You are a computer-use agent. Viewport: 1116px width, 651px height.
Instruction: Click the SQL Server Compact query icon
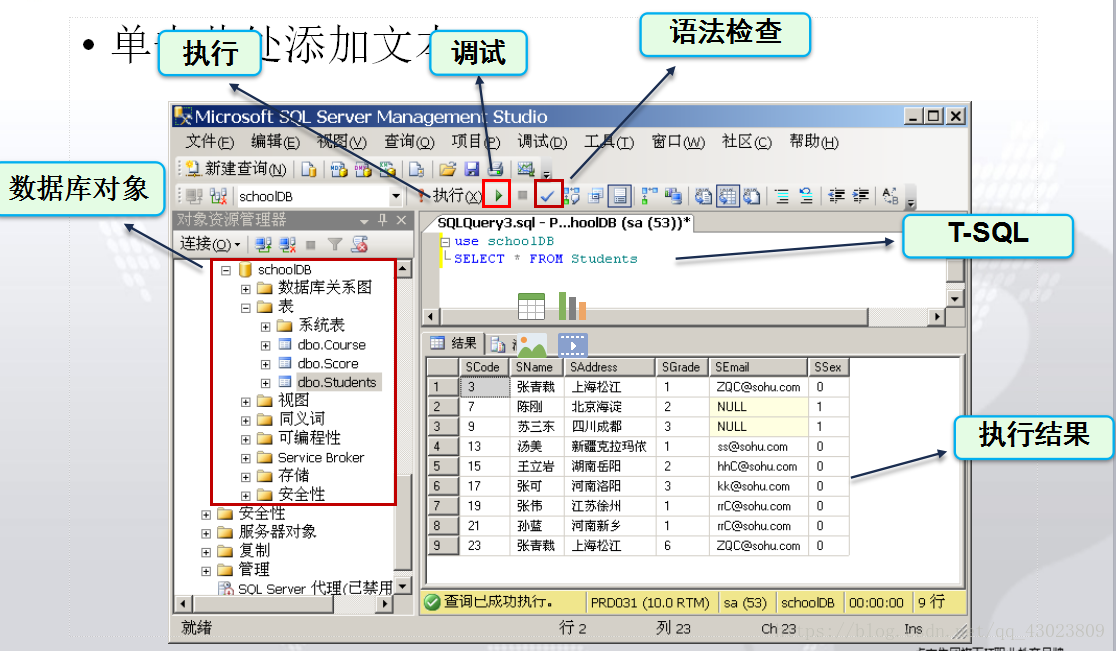tap(417, 169)
